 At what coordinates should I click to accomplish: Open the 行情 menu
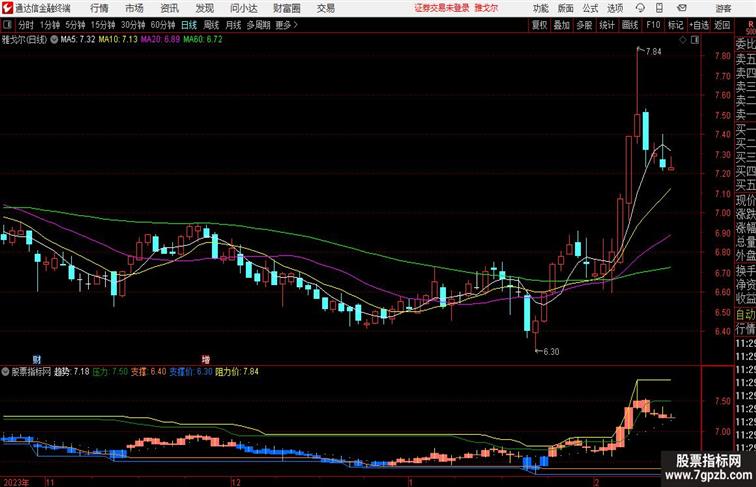(99, 8)
